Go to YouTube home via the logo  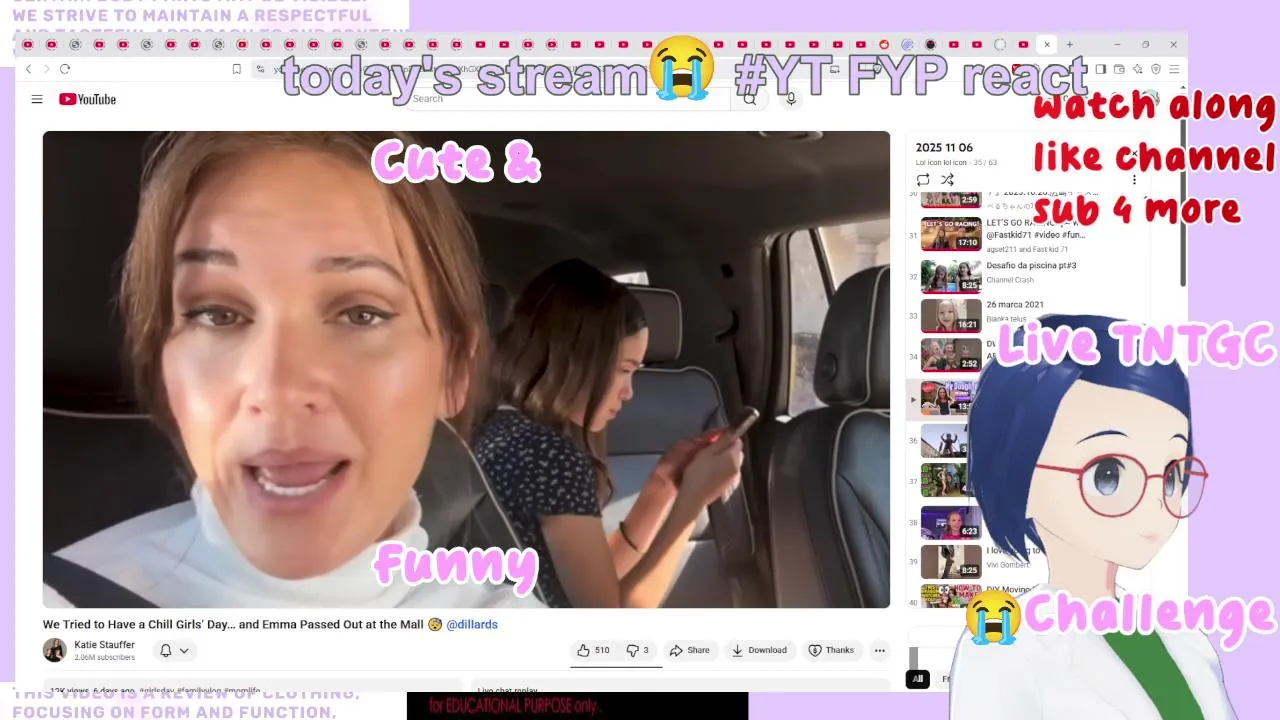tap(87, 99)
